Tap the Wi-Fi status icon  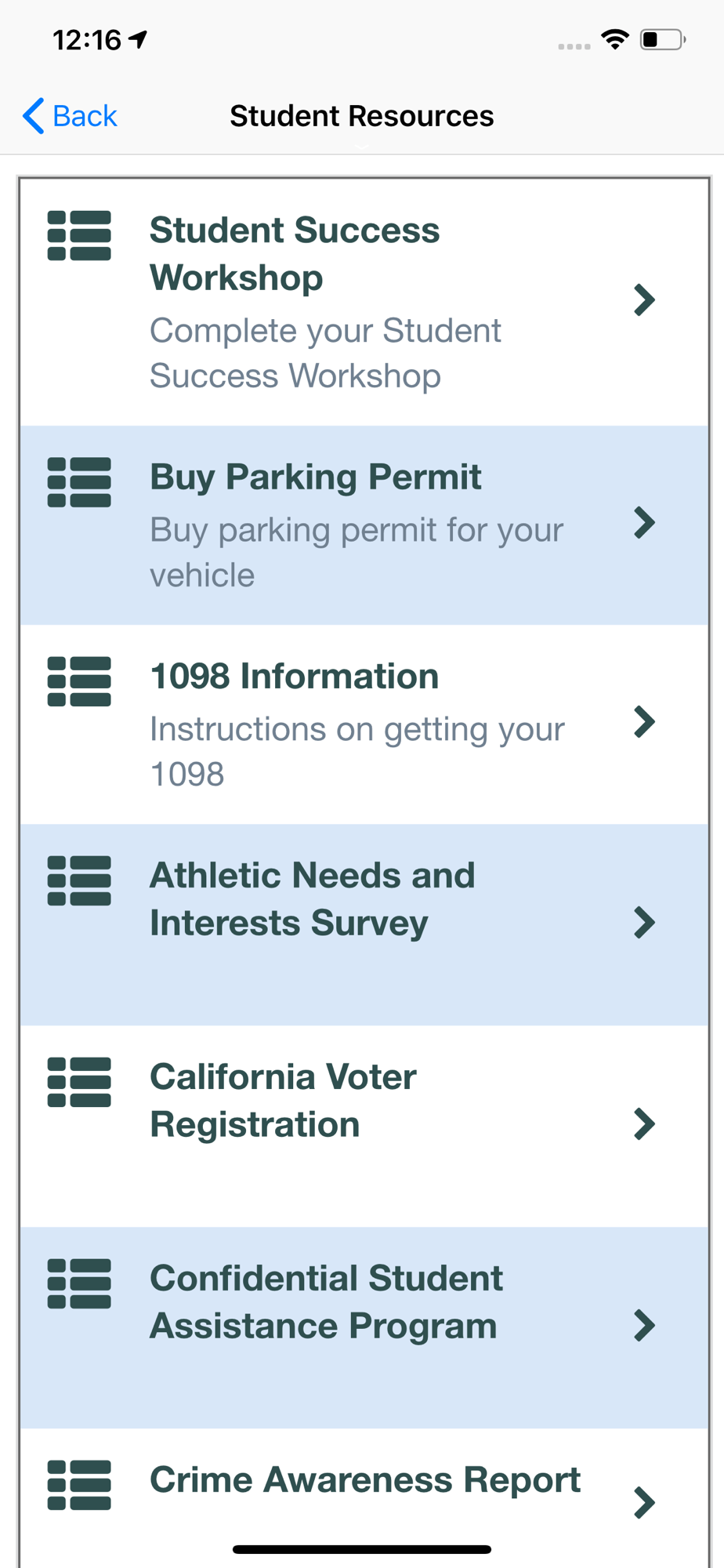point(615,39)
